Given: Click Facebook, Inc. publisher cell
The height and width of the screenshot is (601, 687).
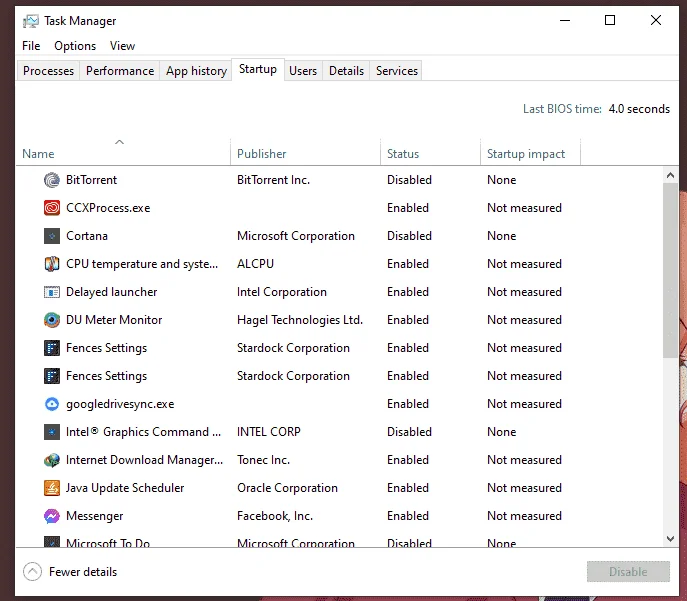Looking at the screenshot, I should tap(275, 516).
